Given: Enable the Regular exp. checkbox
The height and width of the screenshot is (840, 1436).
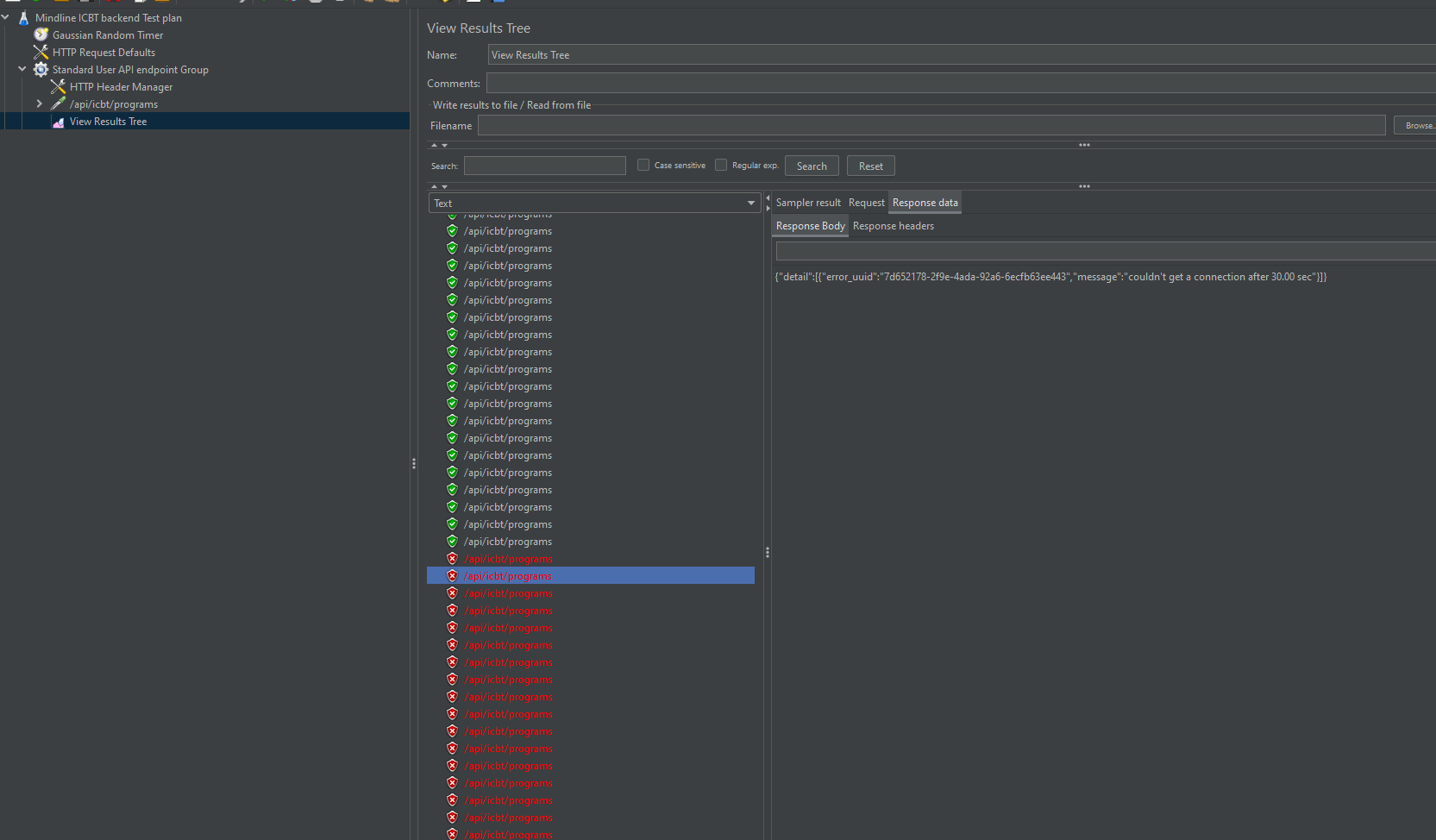Looking at the screenshot, I should pyautogui.click(x=721, y=165).
